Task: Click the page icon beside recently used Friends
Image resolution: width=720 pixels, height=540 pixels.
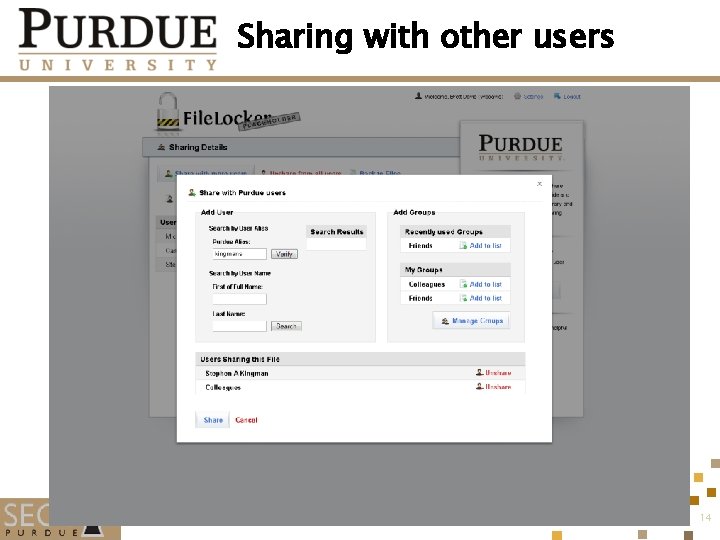Action: click(x=463, y=246)
